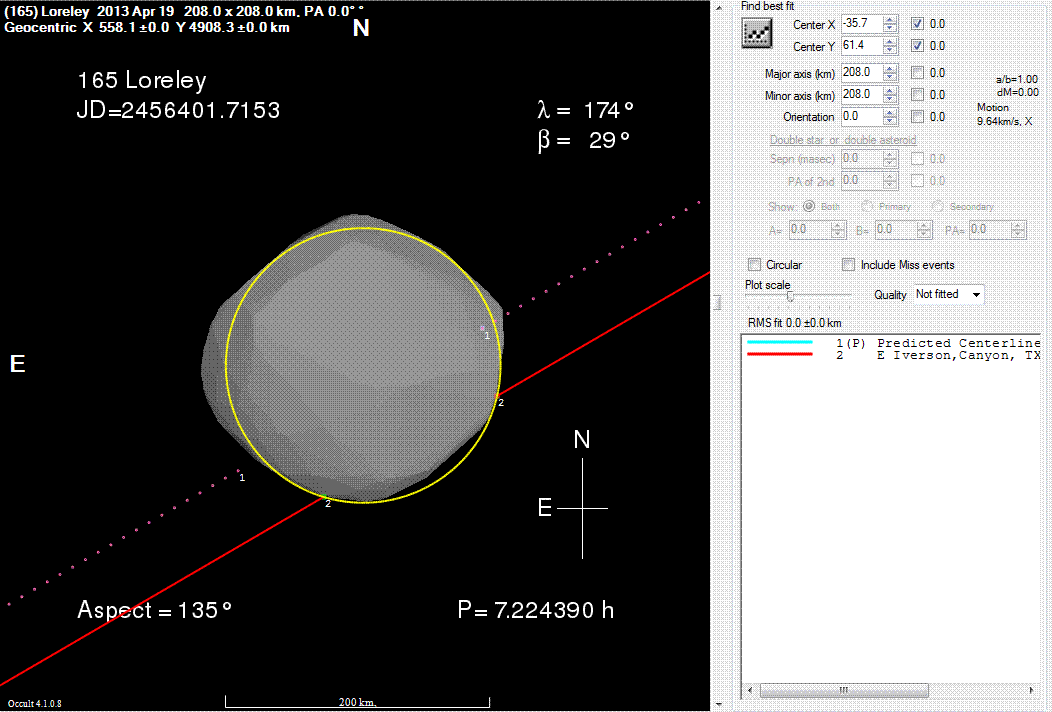1052x712 pixels.
Task: Adjust Major axis using its spinner arrows
Action: click(x=890, y=72)
